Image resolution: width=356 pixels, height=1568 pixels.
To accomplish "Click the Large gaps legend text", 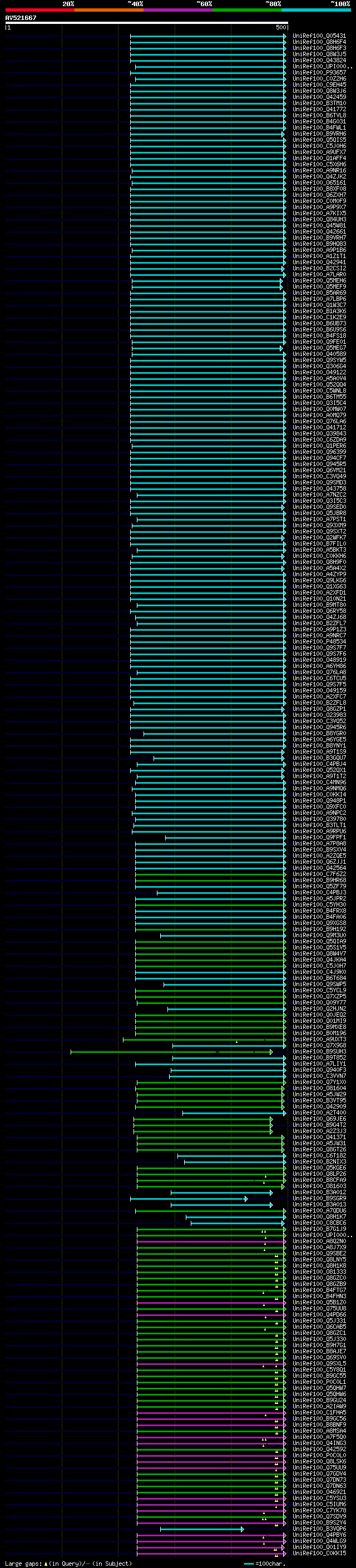I will tap(68, 1564).
